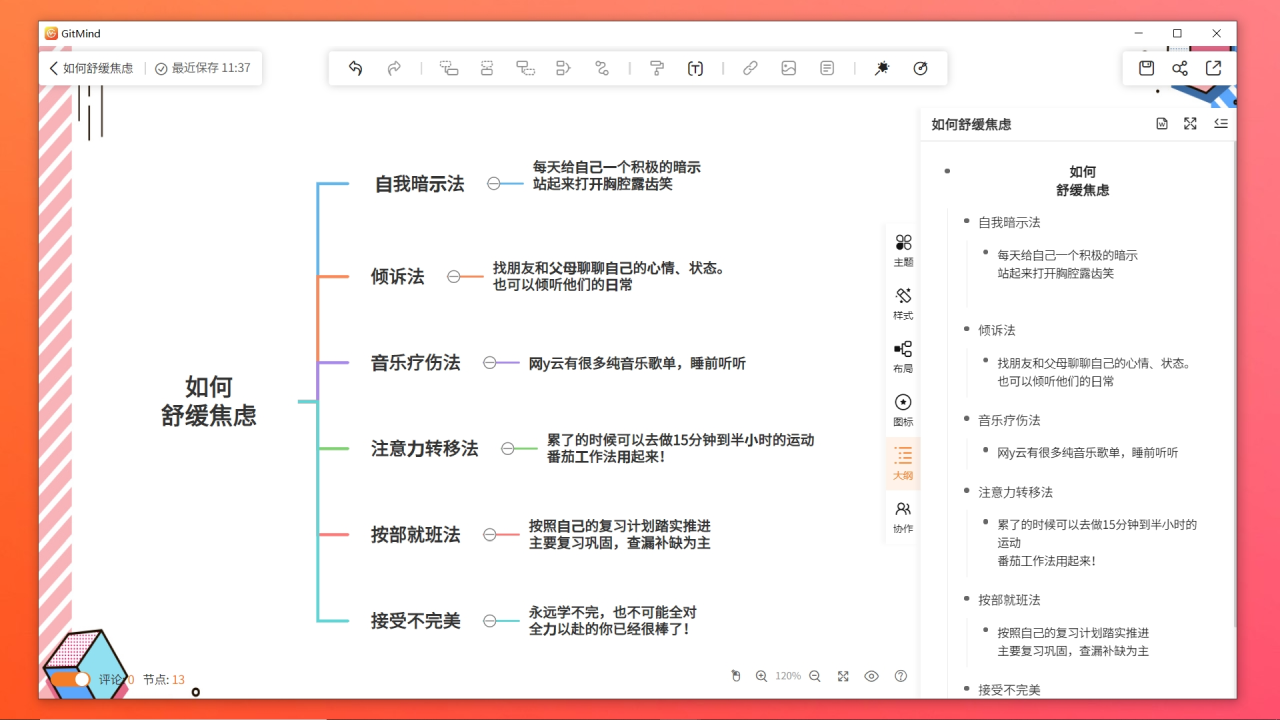Open the 主题 theme panel

pos(902,250)
